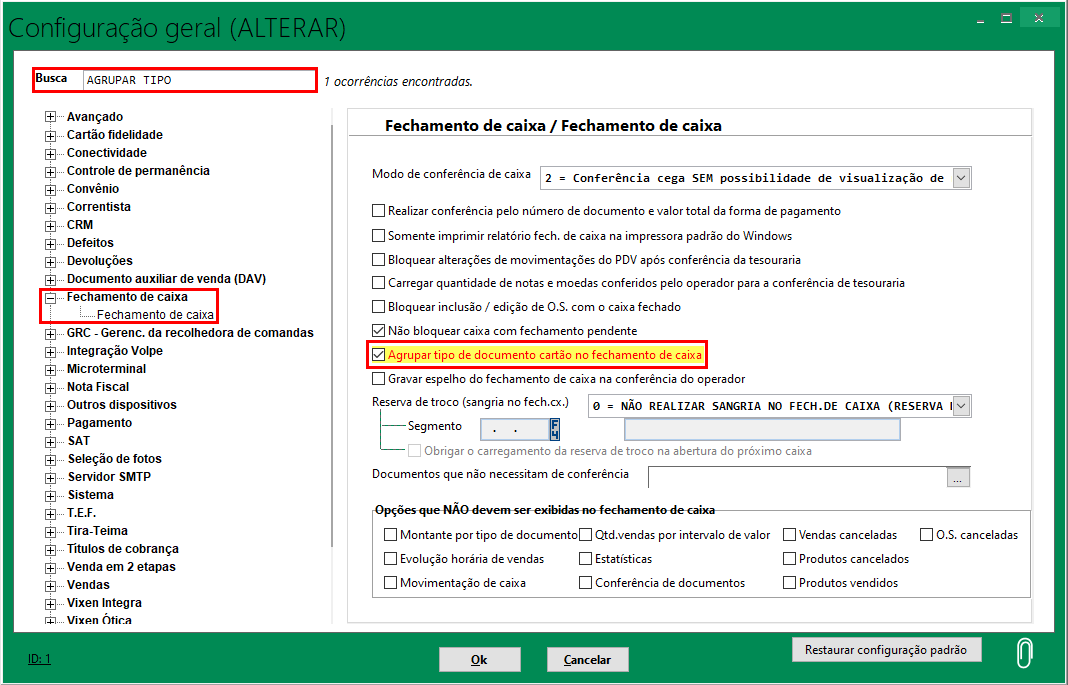Click Restaurar configuração padrão button
Image resolution: width=1068 pixels, height=685 pixels.
coord(886,650)
